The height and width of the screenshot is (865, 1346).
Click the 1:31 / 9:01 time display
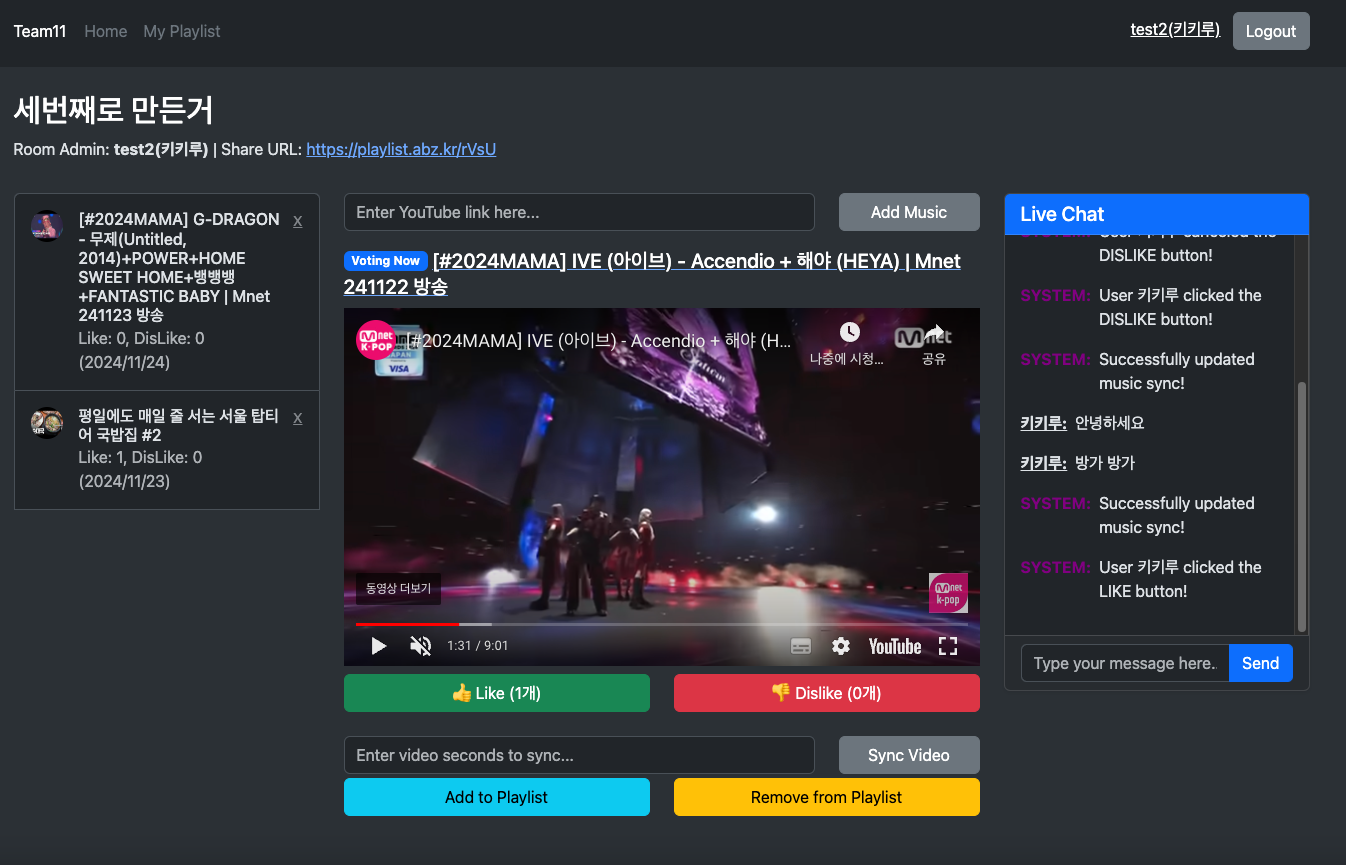[x=478, y=646]
